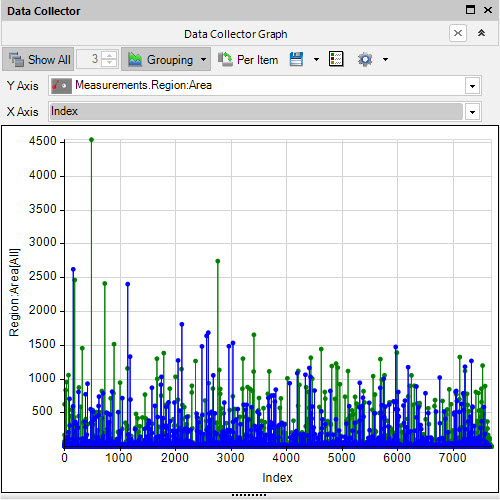This screenshot has width=500, height=500.
Task: Select the tallest green data peak
Action: (x=92, y=140)
